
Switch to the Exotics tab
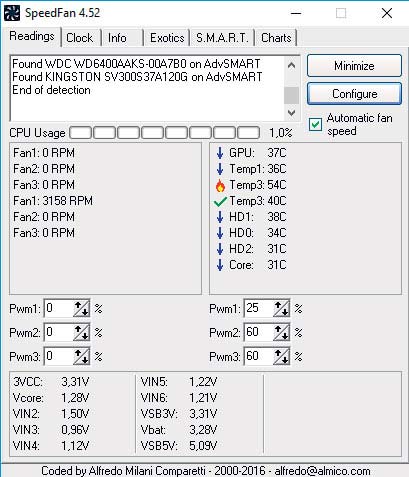(167, 38)
